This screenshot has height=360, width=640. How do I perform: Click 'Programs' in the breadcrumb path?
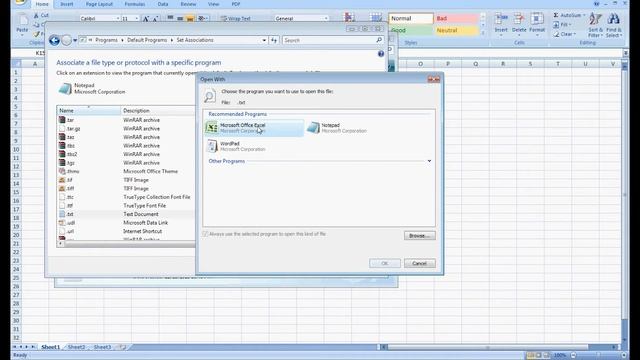(107, 40)
